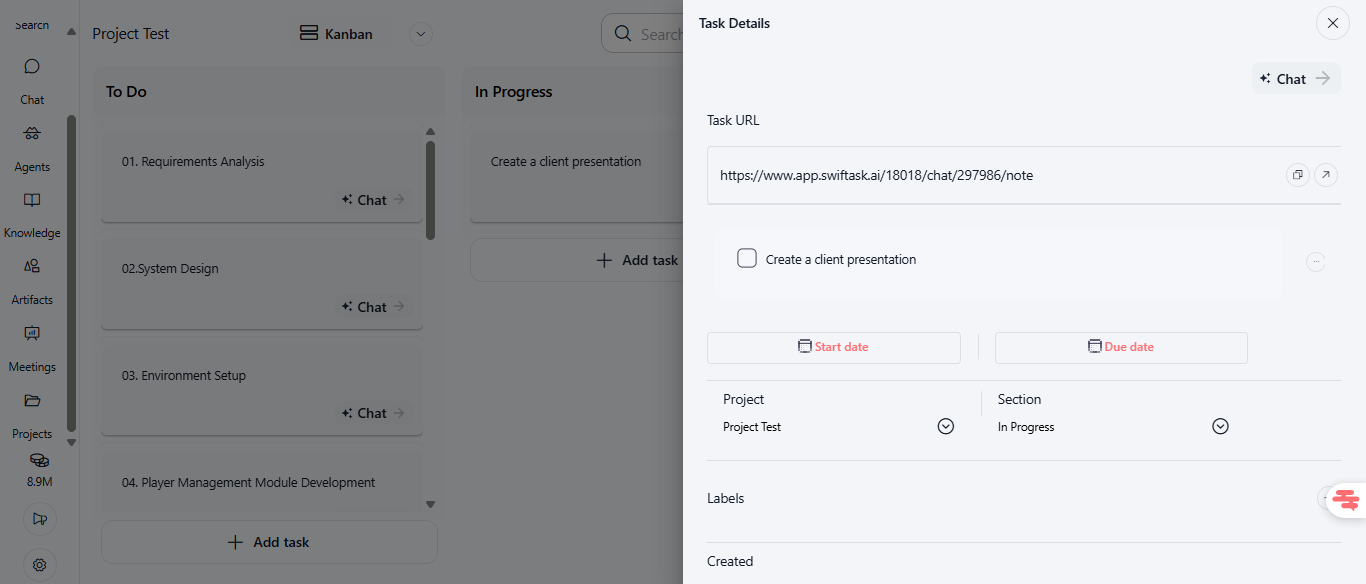This screenshot has height=584, width=1366.
Task: Click Add task under To Do
Action: (x=269, y=542)
